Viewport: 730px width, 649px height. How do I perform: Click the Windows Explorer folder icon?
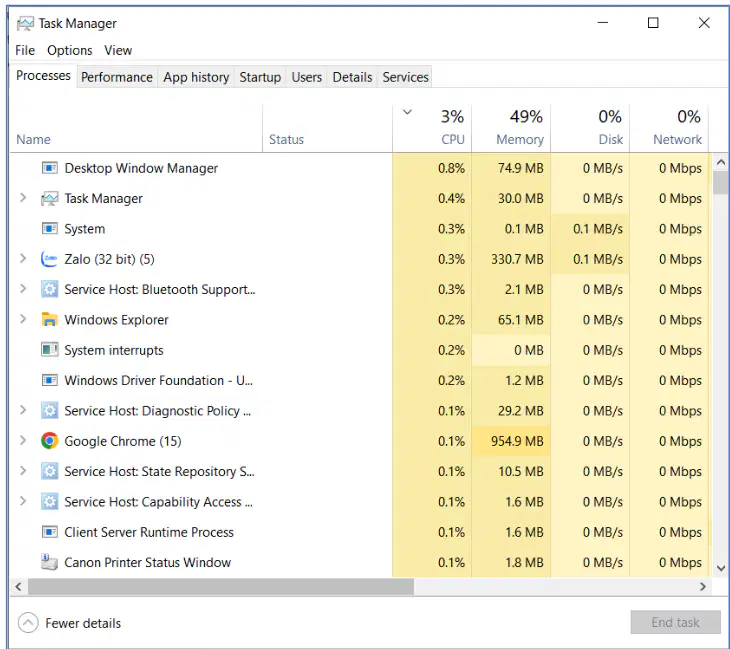(50, 319)
